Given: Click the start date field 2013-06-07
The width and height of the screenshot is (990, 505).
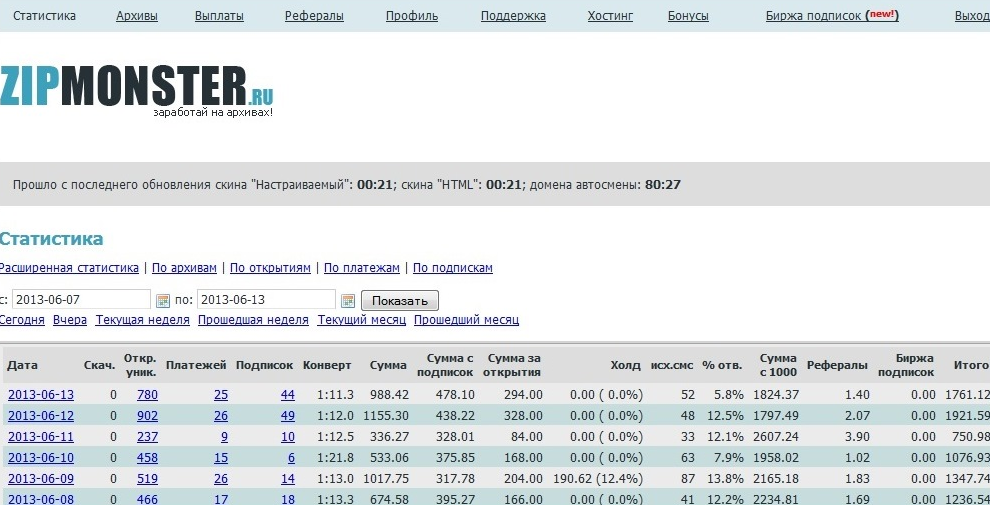Looking at the screenshot, I should pyautogui.click(x=81, y=299).
